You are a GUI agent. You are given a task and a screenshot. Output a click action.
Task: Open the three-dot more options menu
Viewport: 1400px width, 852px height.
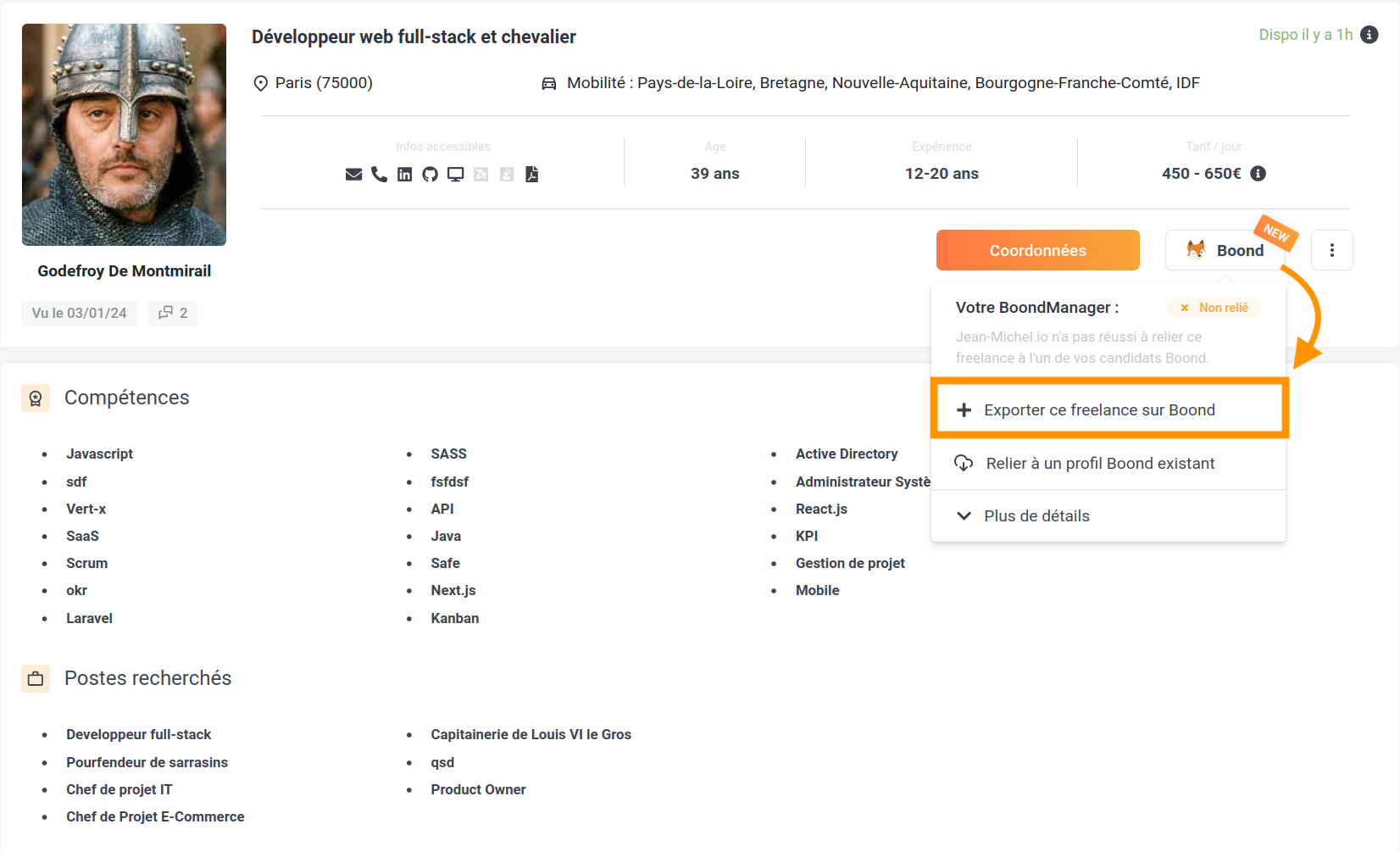pyautogui.click(x=1331, y=250)
